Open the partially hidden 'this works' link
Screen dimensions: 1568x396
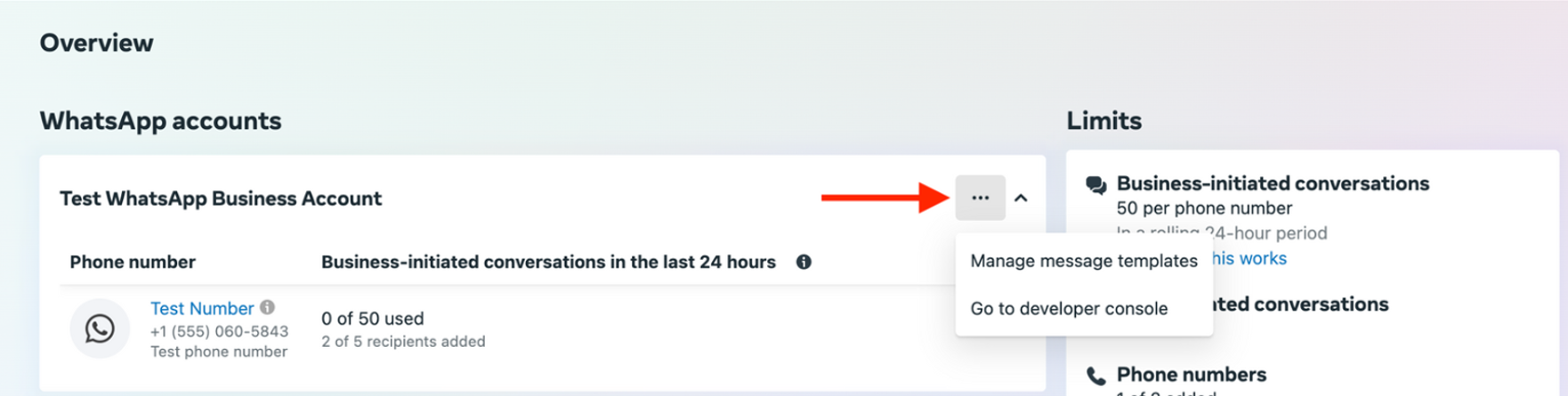tap(1249, 258)
